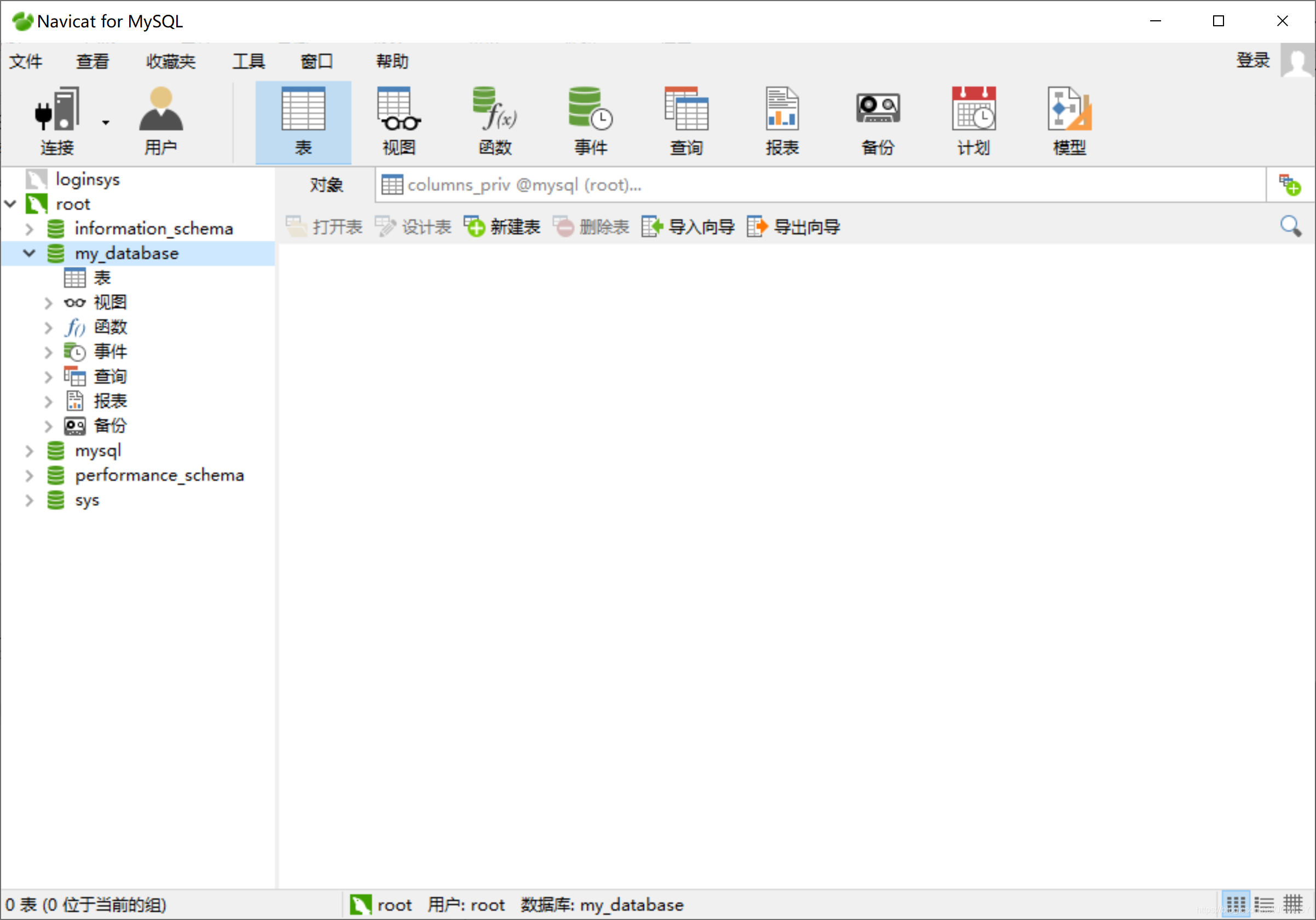The height and width of the screenshot is (920, 1316).
Task: Expand the 事件 tree node
Action: pyautogui.click(x=49, y=352)
